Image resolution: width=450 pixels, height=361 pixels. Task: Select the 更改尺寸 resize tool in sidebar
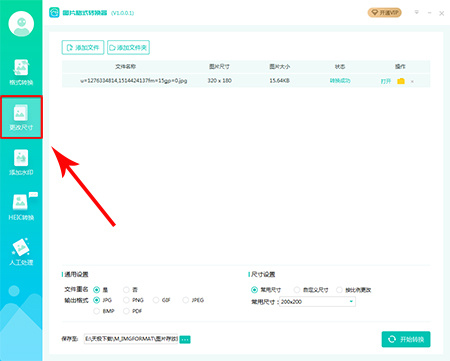click(x=21, y=117)
